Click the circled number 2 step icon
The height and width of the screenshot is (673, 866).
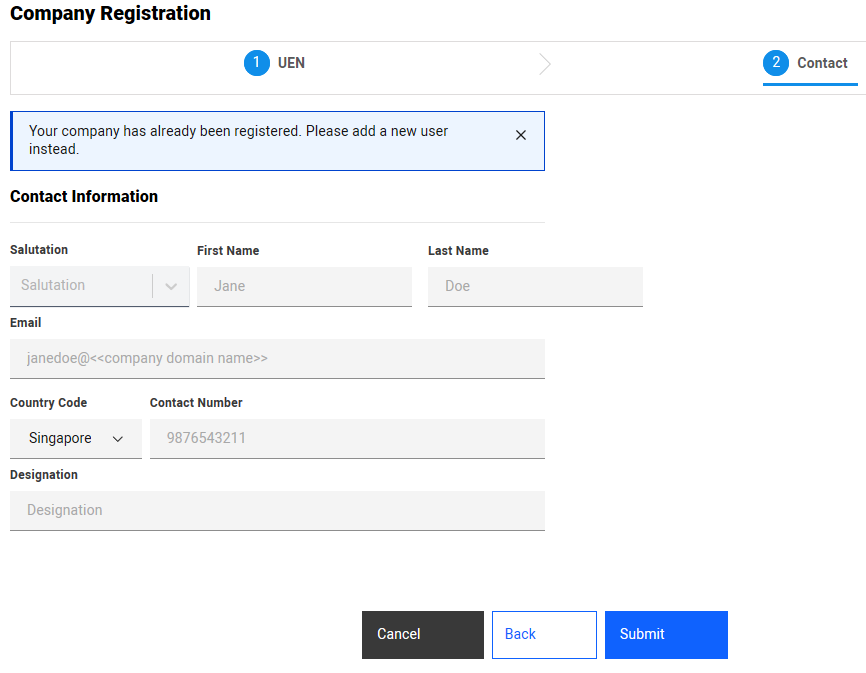click(776, 63)
